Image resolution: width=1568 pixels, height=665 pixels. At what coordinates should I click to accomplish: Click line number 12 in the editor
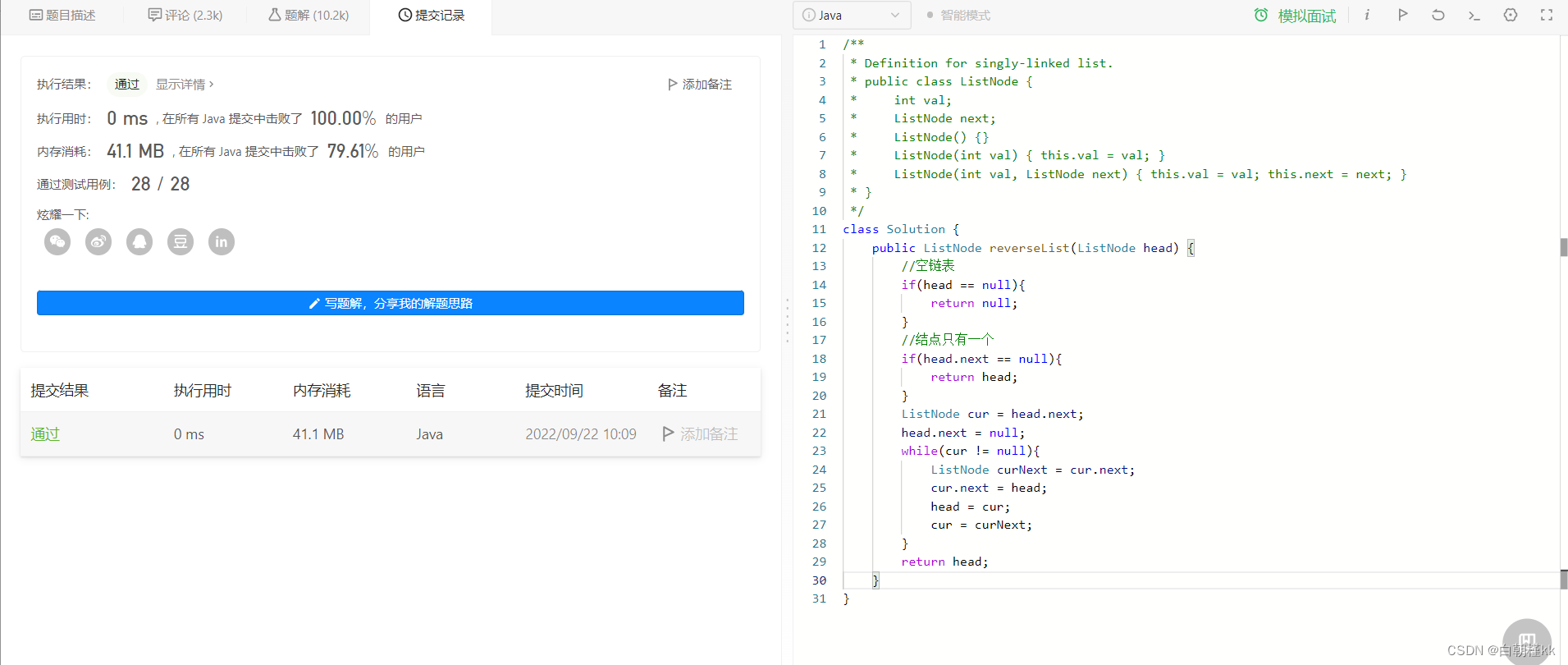(819, 248)
